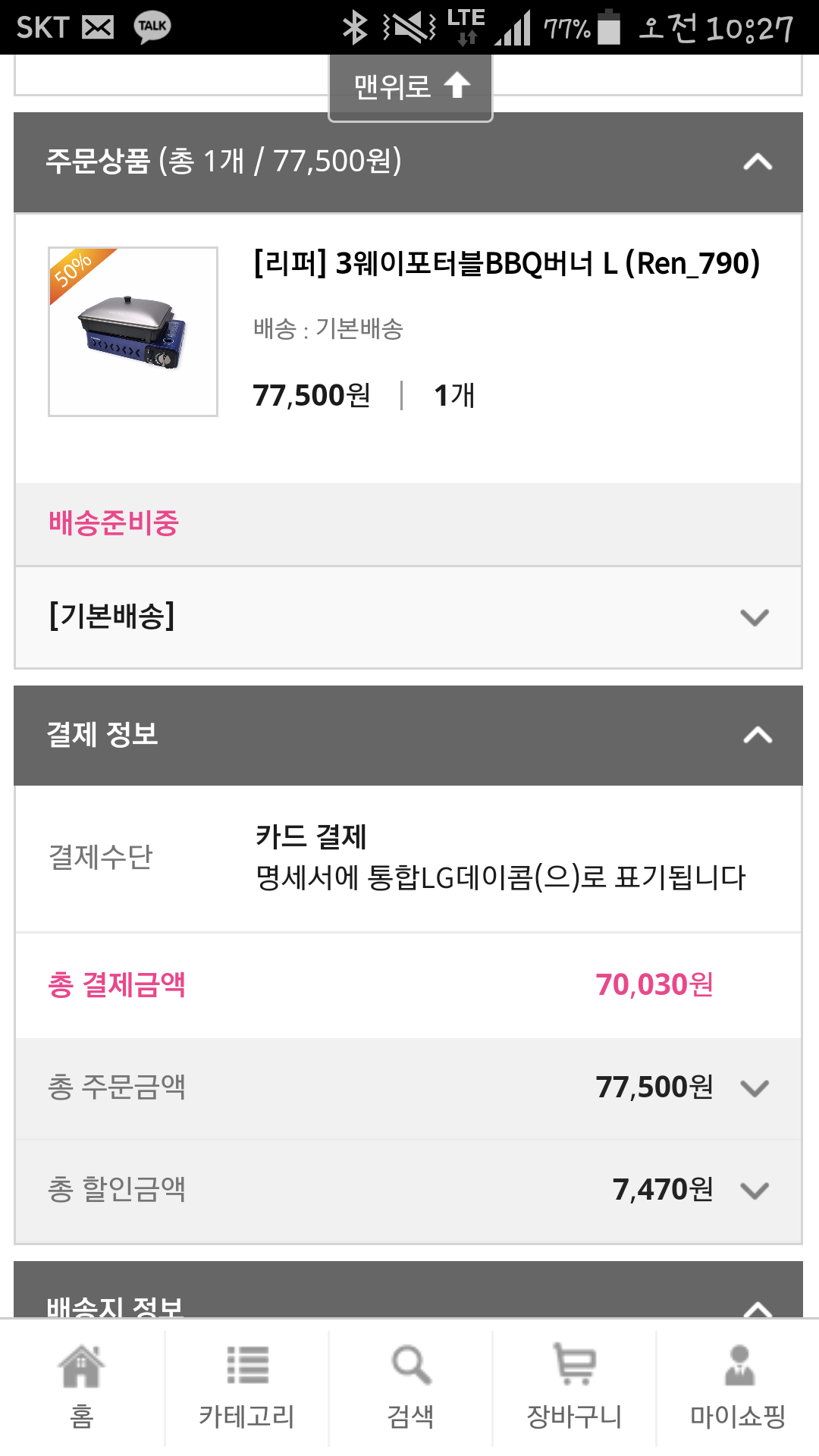Expand 총 주문금액 details

click(x=754, y=1087)
